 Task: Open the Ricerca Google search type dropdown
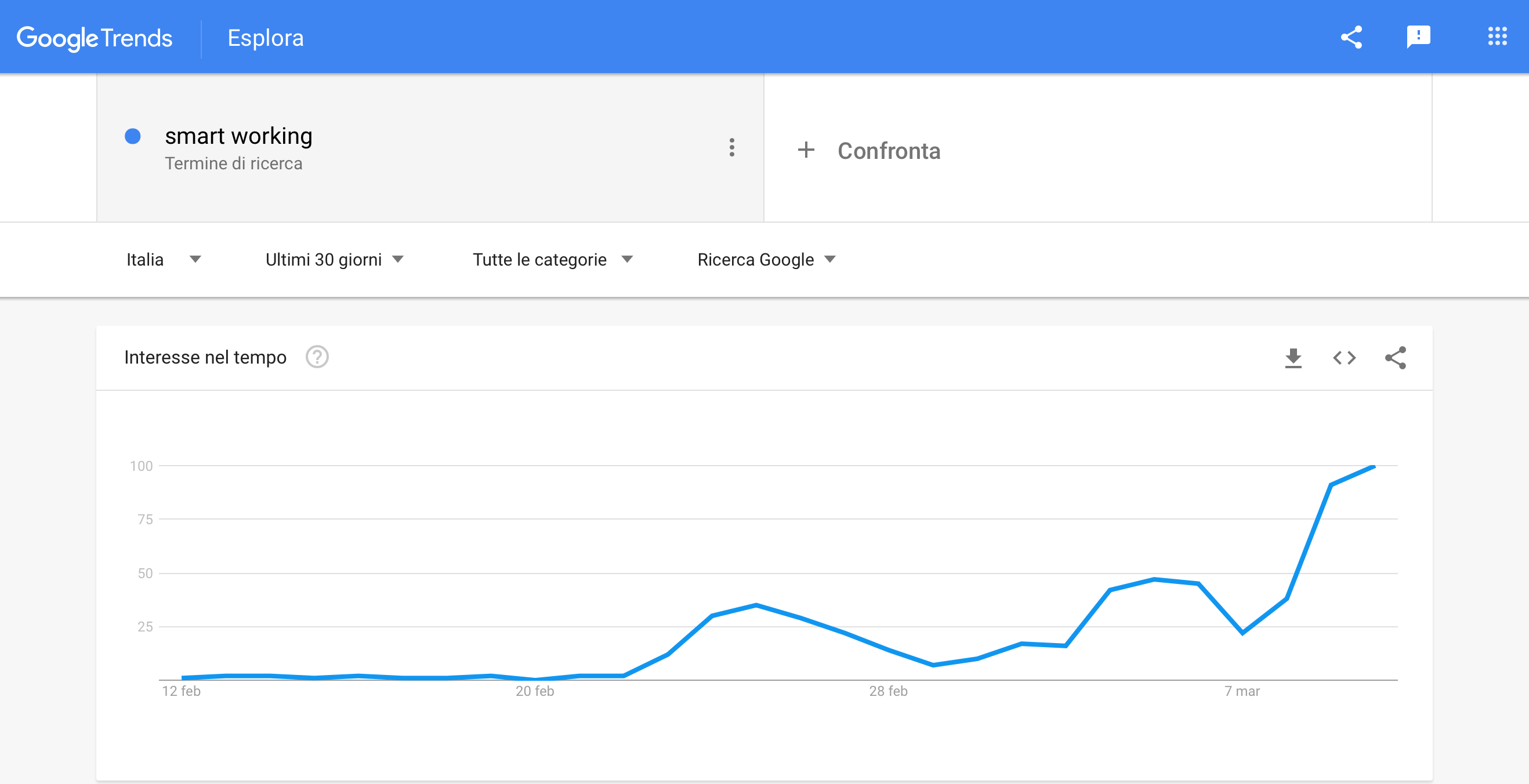tap(766, 259)
